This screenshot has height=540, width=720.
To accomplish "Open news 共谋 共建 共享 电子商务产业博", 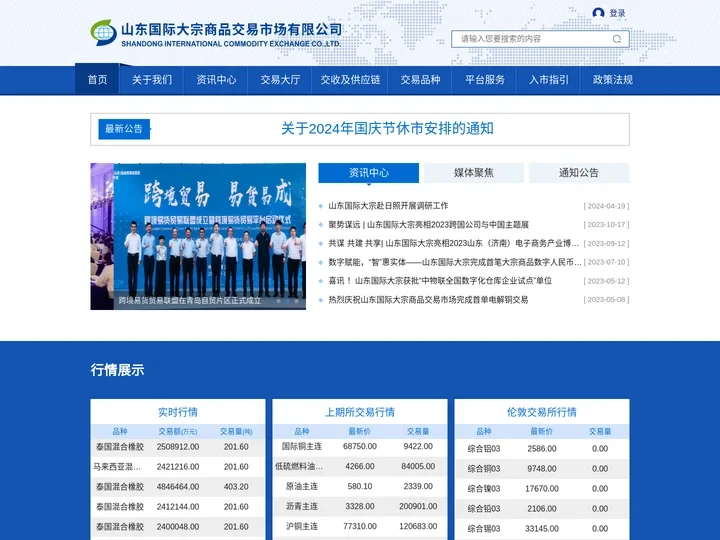I will (x=454, y=243).
